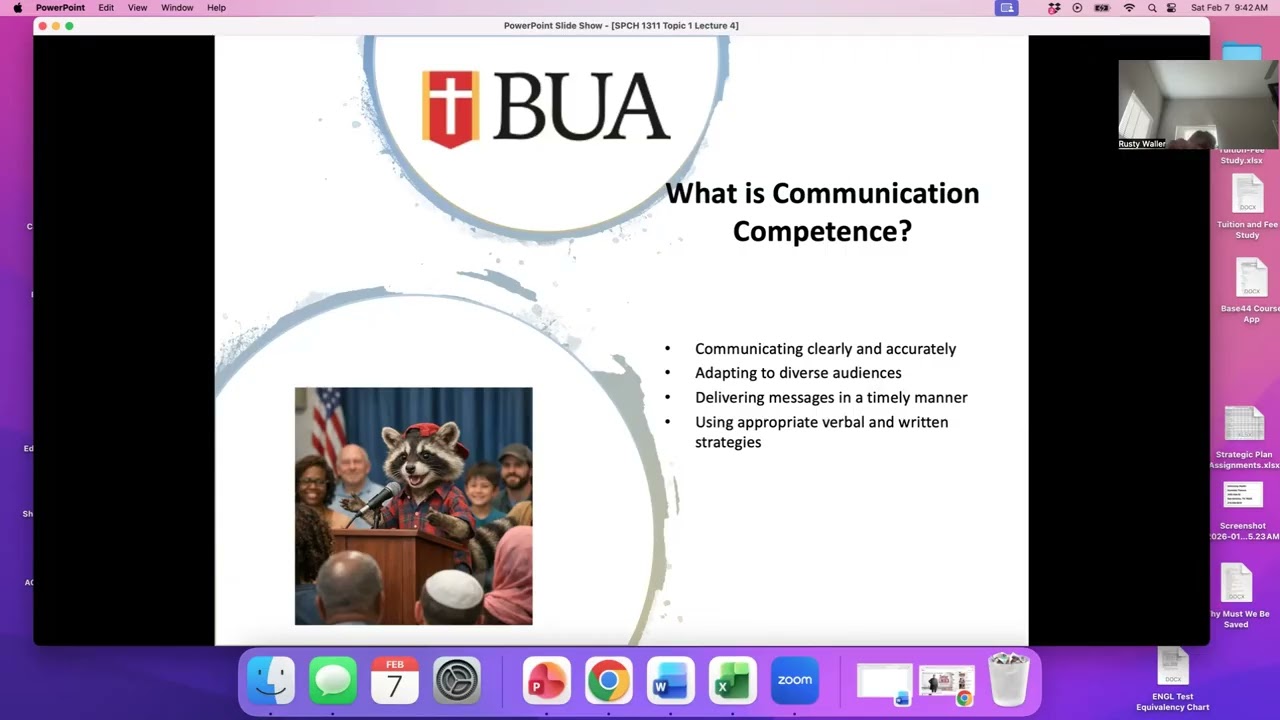The width and height of the screenshot is (1280, 720).
Task: Click bullet 'Using appropriate verbal and written strategies'
Action: pos(821,432)
